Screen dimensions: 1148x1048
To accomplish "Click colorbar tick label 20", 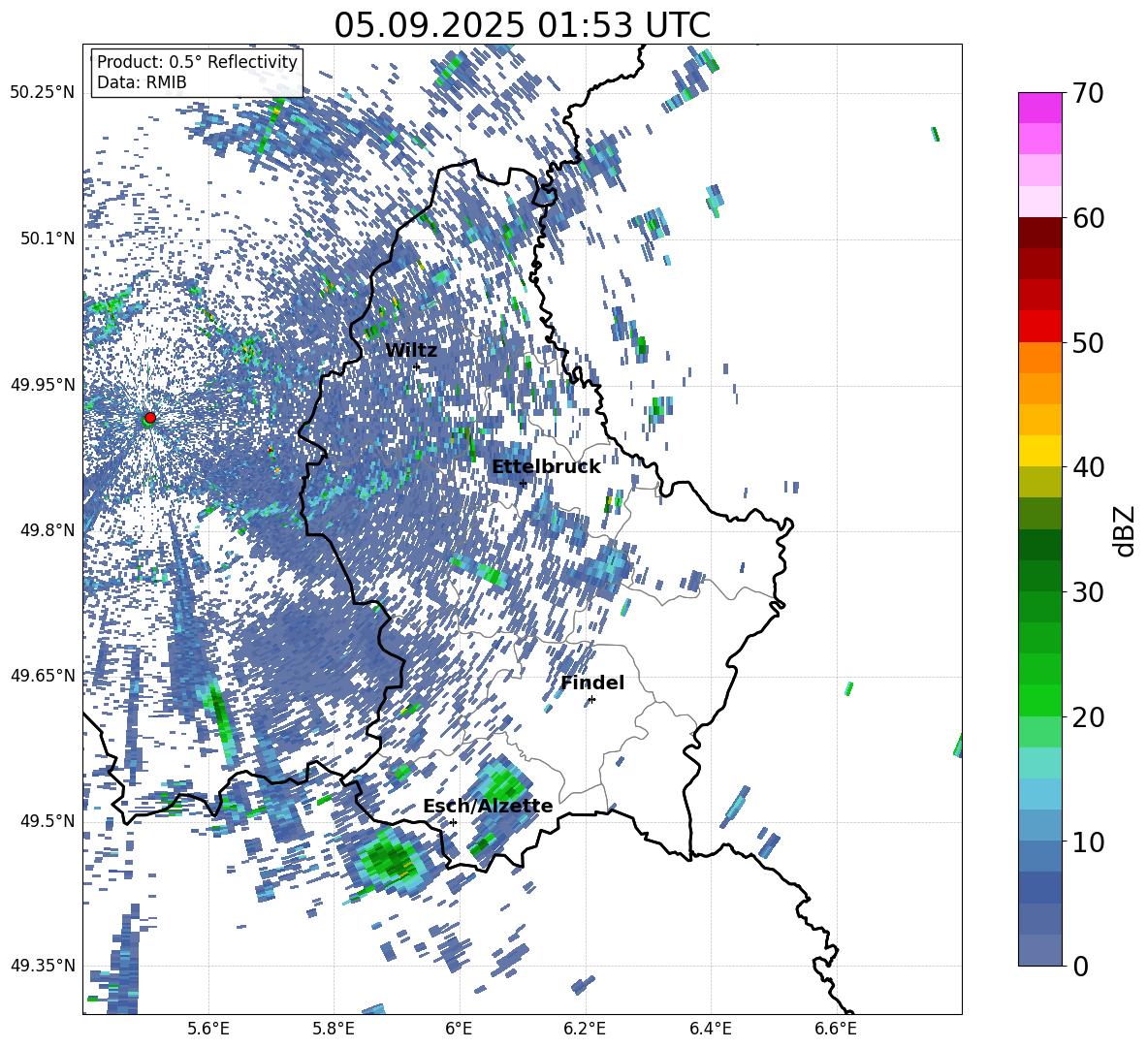I will point(1089,717).
